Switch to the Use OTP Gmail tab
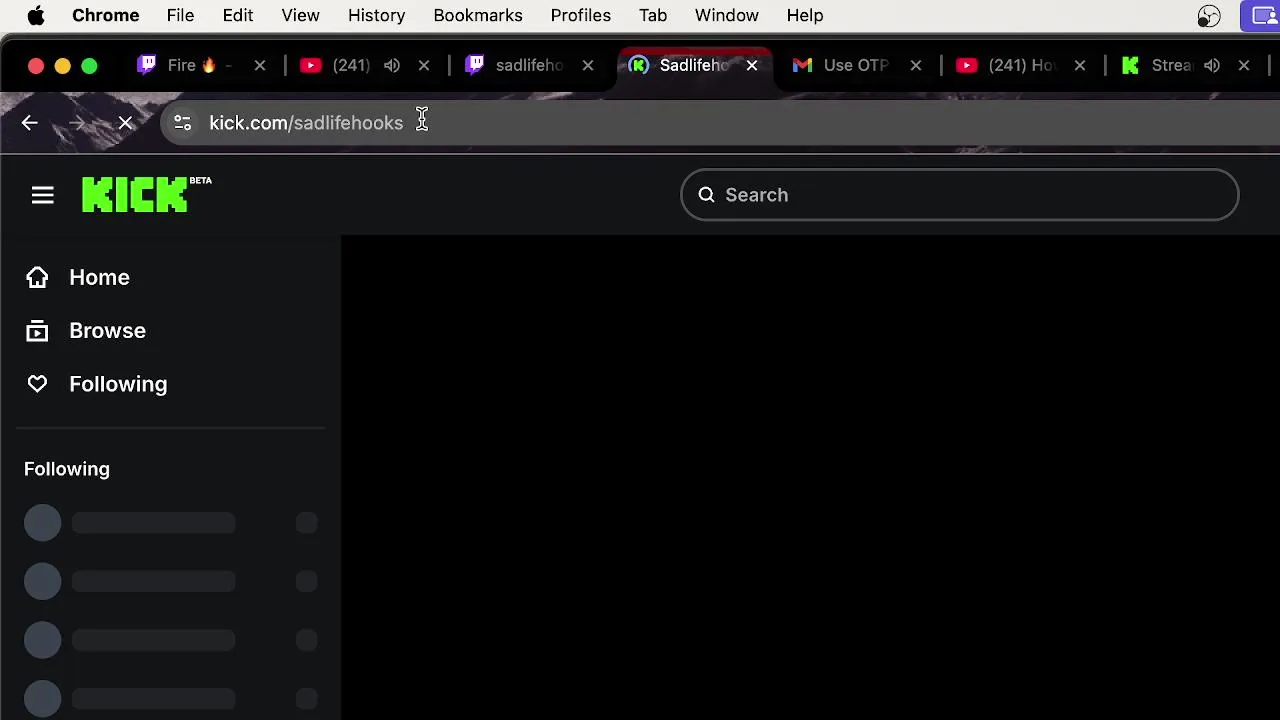The height and width of the screenshot is (720, 1280). (x=856, y=65)
